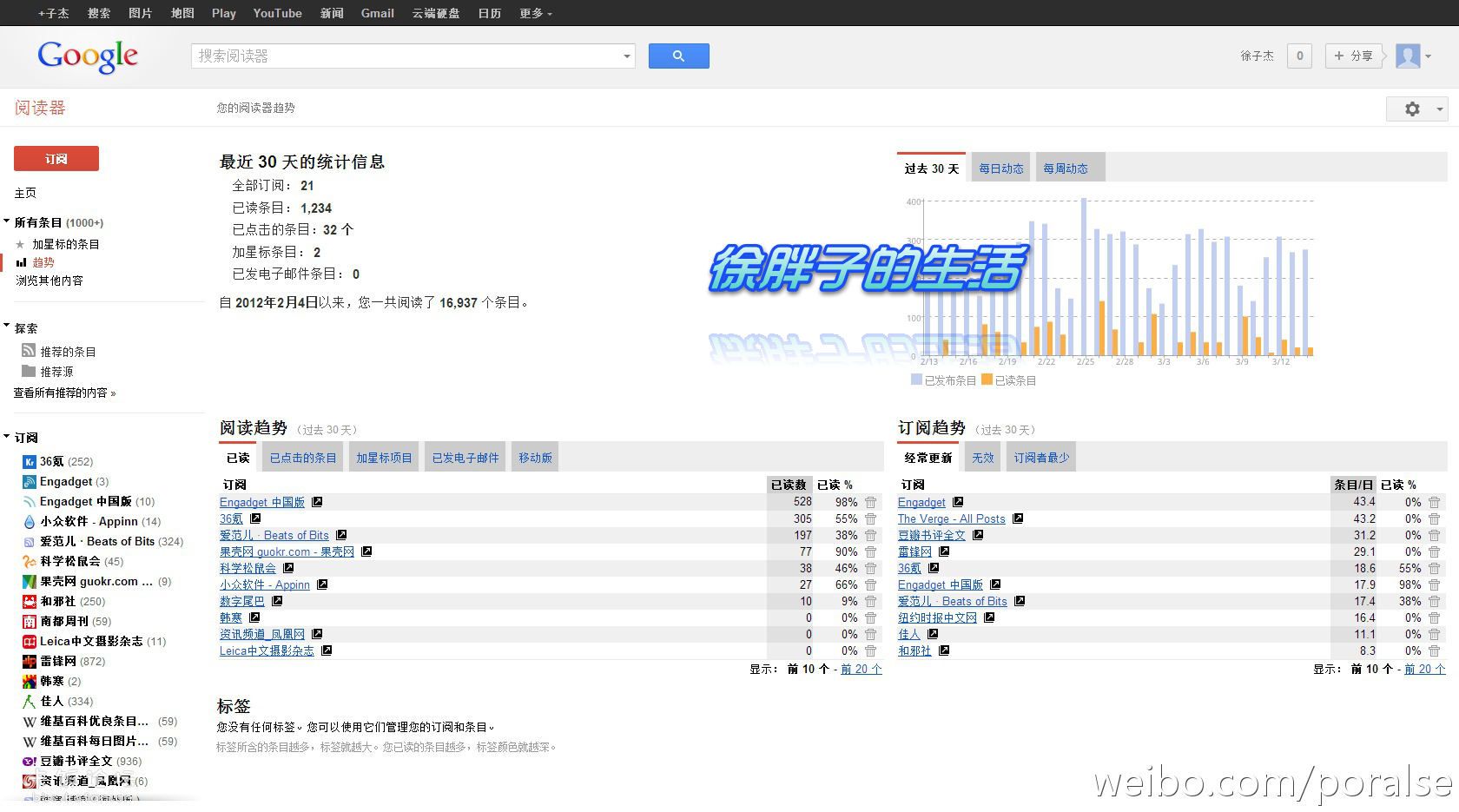Open 爱范儿 · Beats of Bits external link icon

341,535
